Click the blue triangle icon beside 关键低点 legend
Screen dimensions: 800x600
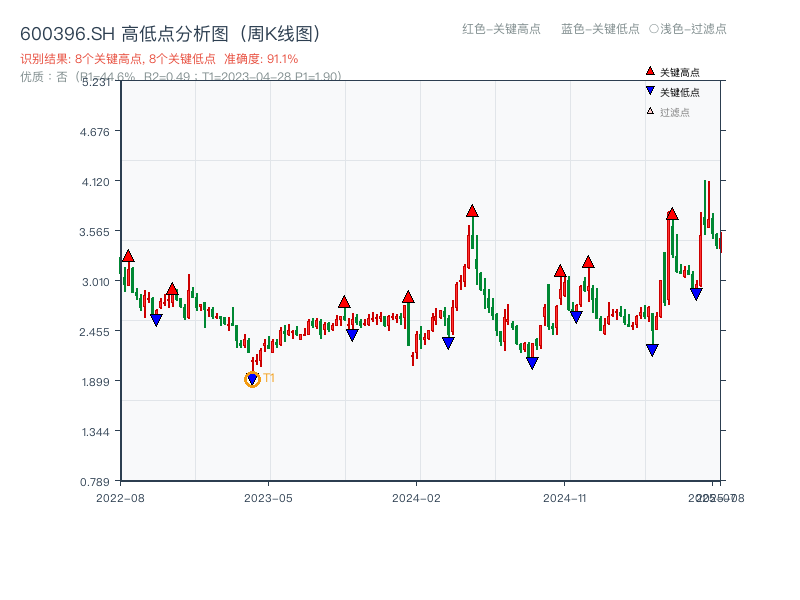click(650, 91)
